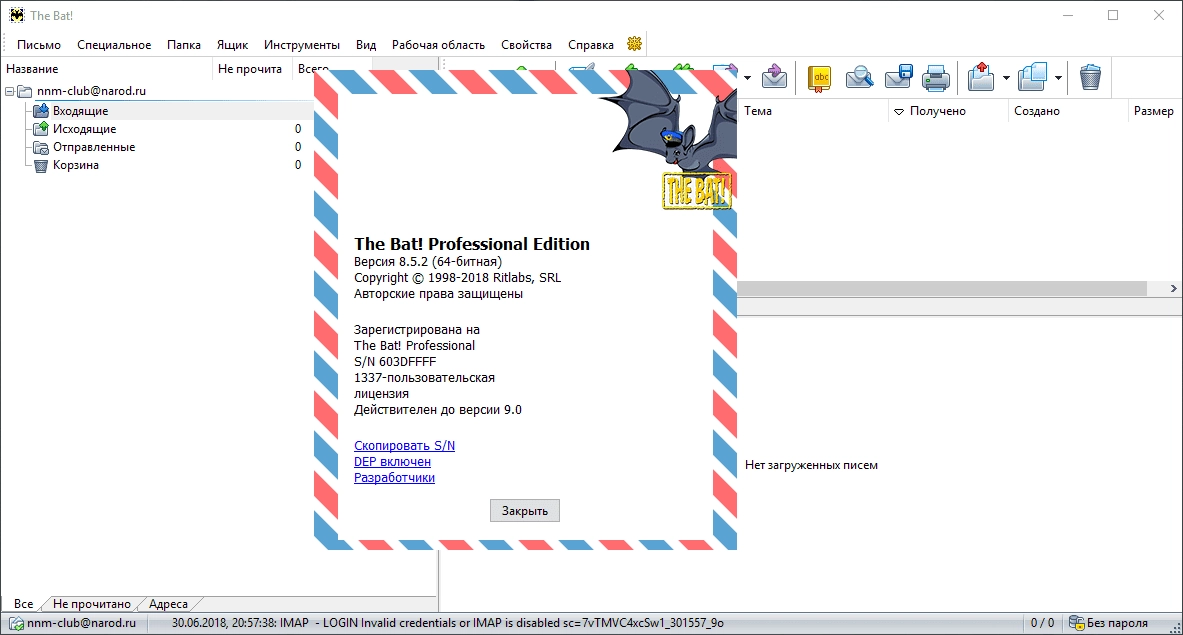Click the account icon in status bar

(x=16, y=623)
